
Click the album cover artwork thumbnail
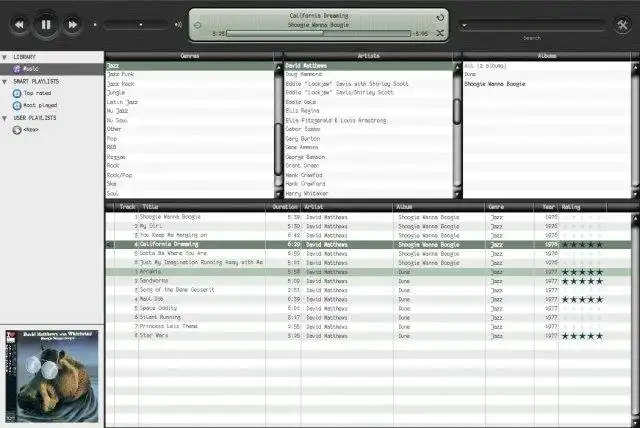pyautogui.click(x=52, y=376)
